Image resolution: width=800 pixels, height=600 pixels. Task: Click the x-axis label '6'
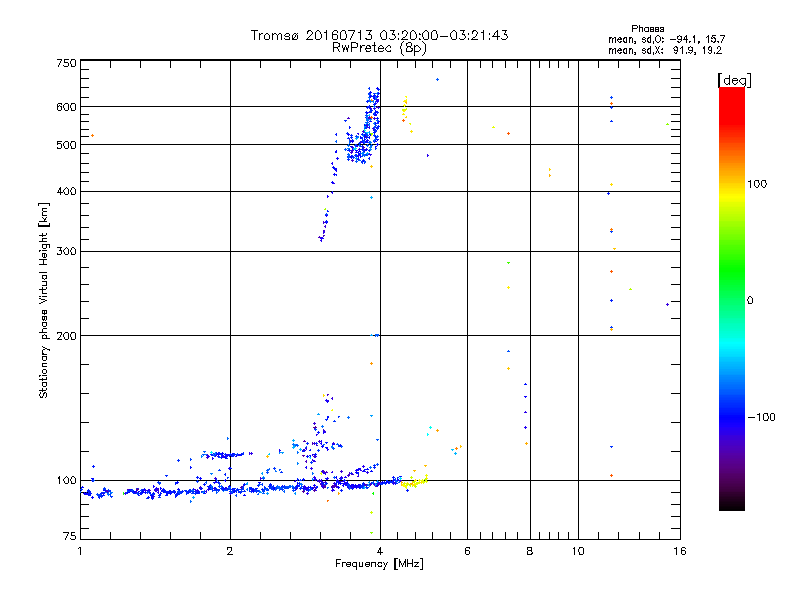tap(467, 551)
